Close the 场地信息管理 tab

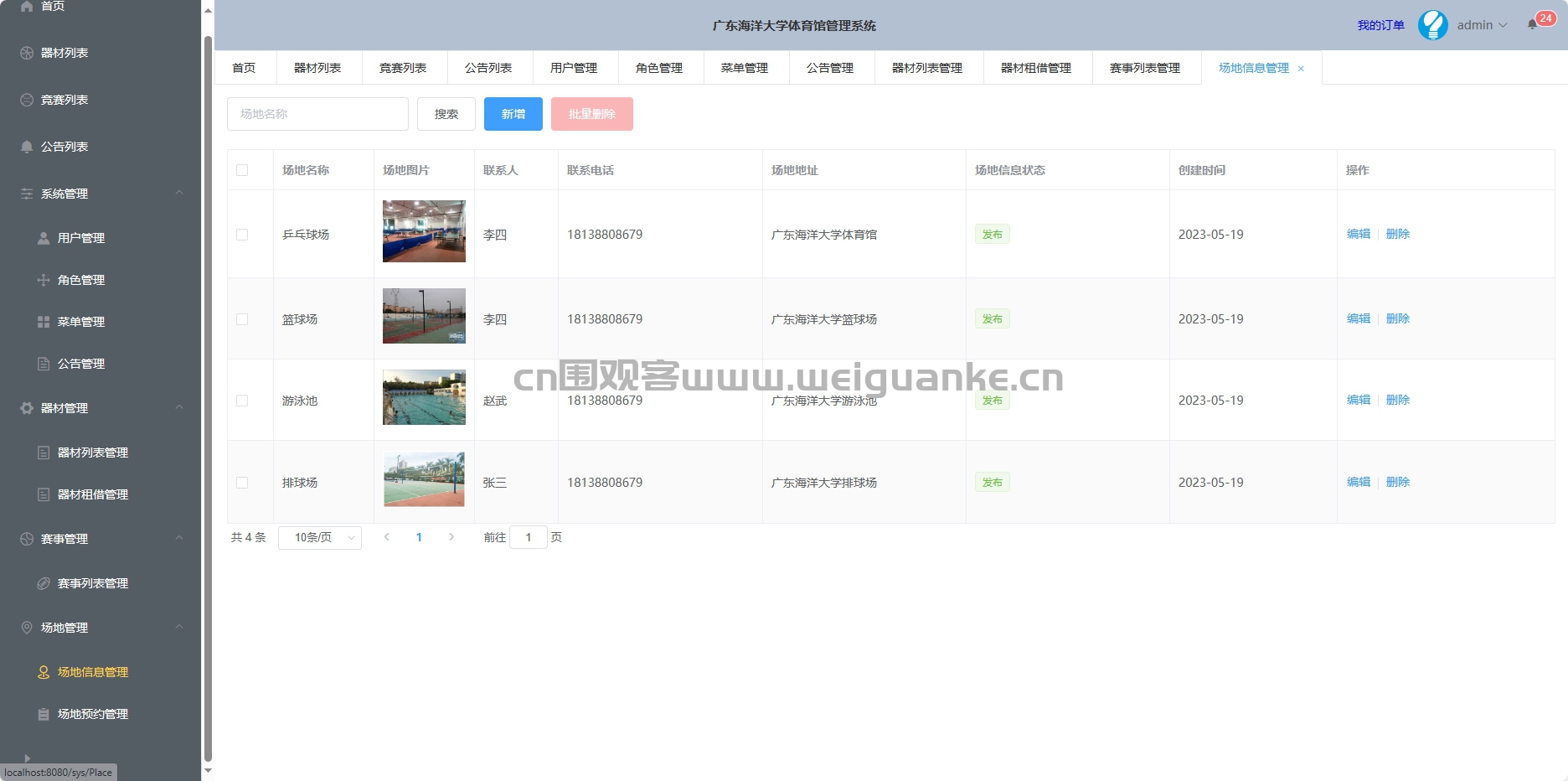coord(1301,69)
